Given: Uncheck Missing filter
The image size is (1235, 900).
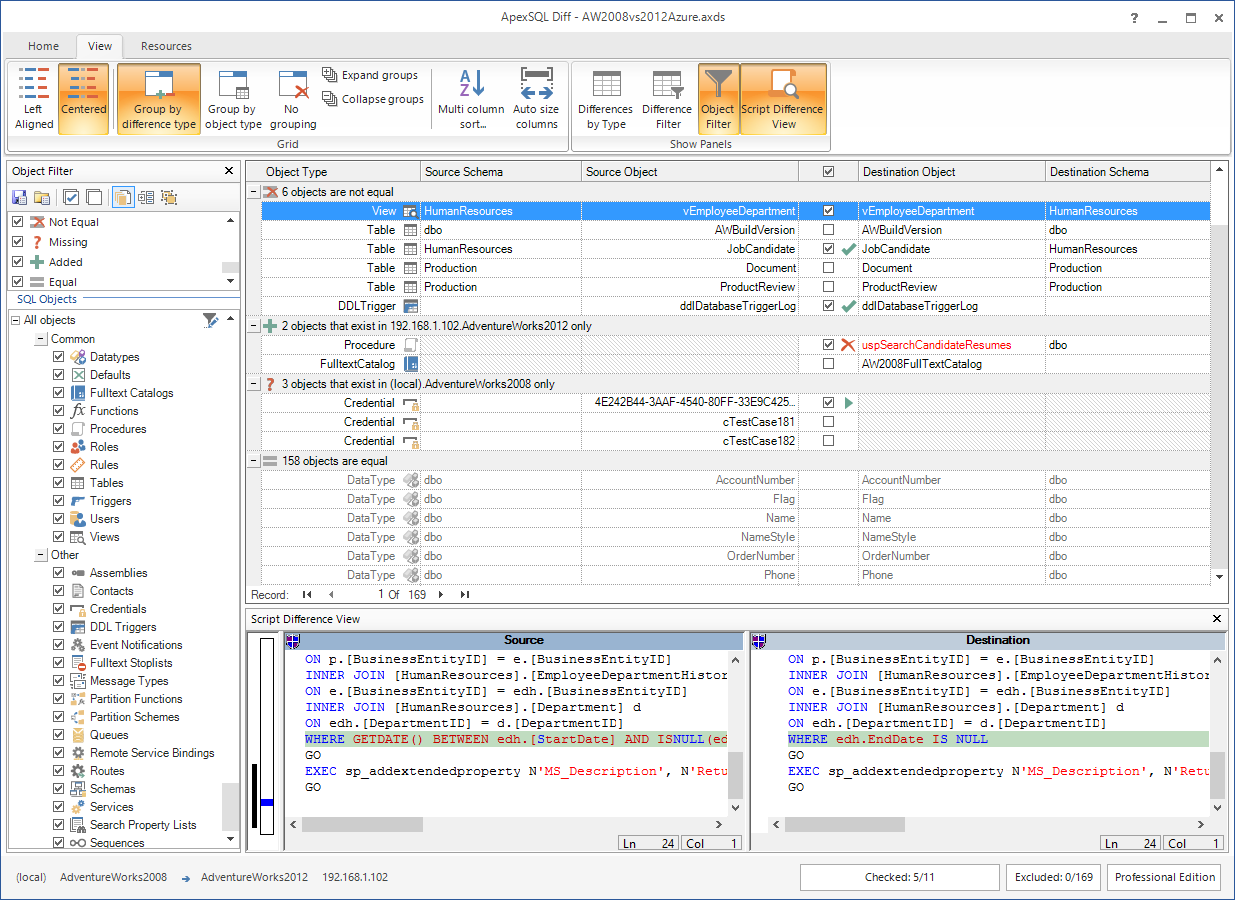Looking at the screenshot, I should pyautogui.click(x=17, y=242).
